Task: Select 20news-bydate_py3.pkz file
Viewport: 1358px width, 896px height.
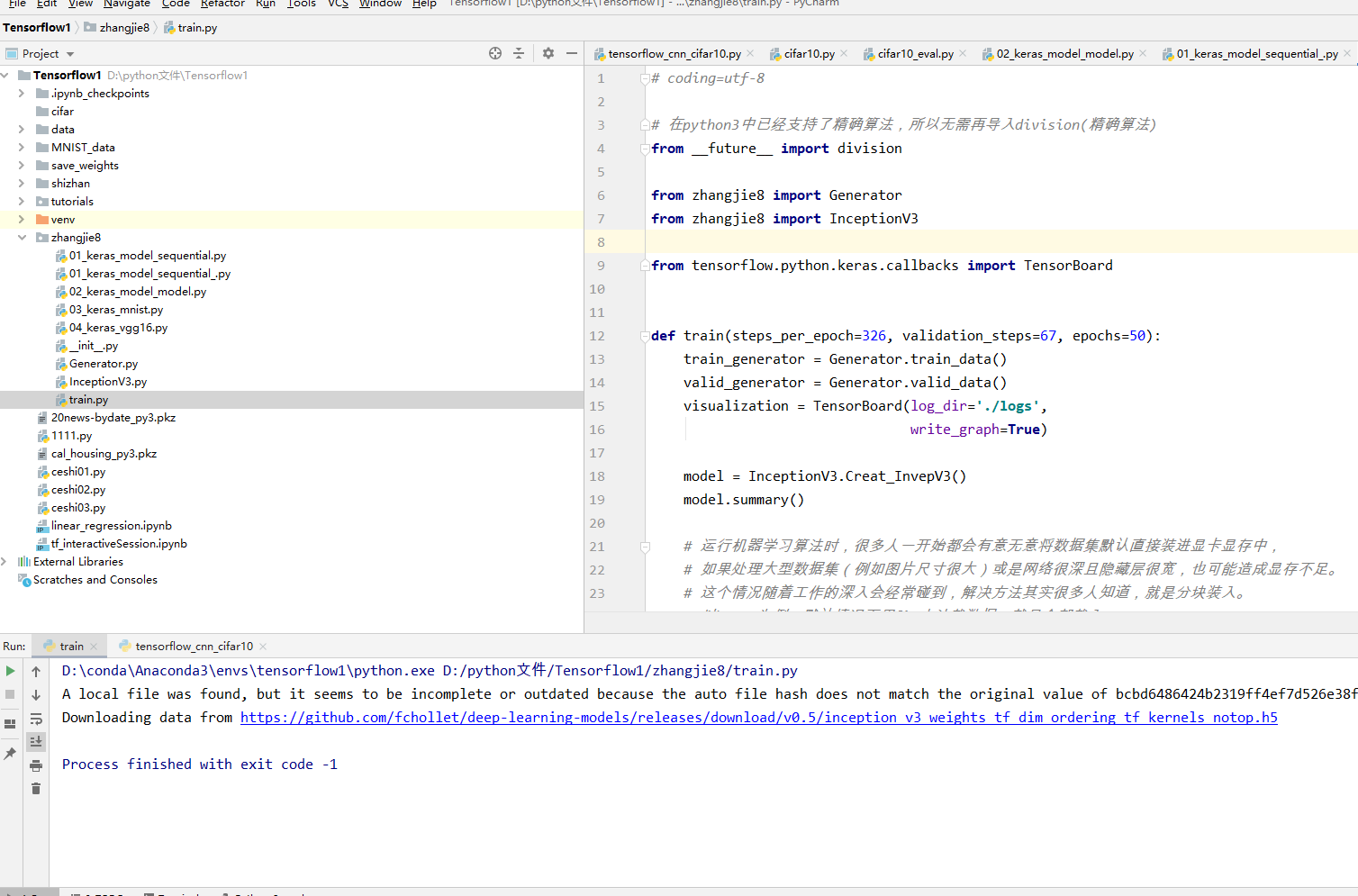Action: tap(113, 418)
